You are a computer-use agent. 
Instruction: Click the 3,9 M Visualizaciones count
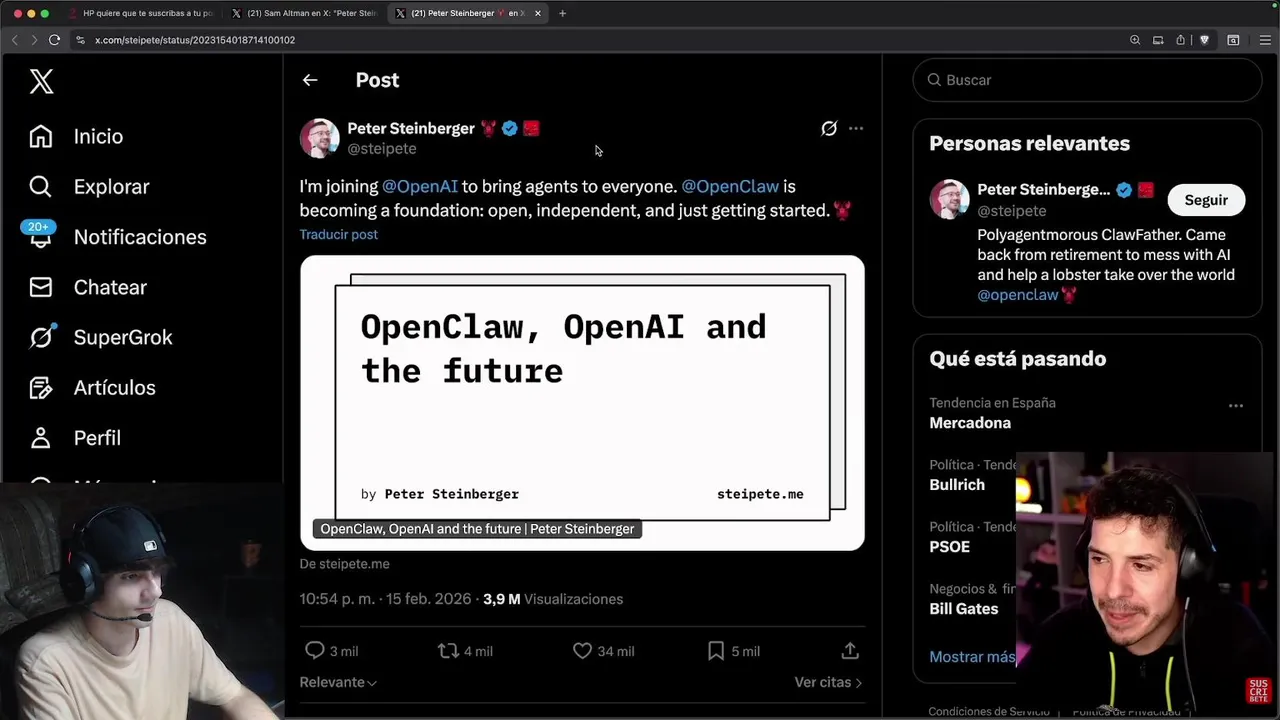[553, 599]
